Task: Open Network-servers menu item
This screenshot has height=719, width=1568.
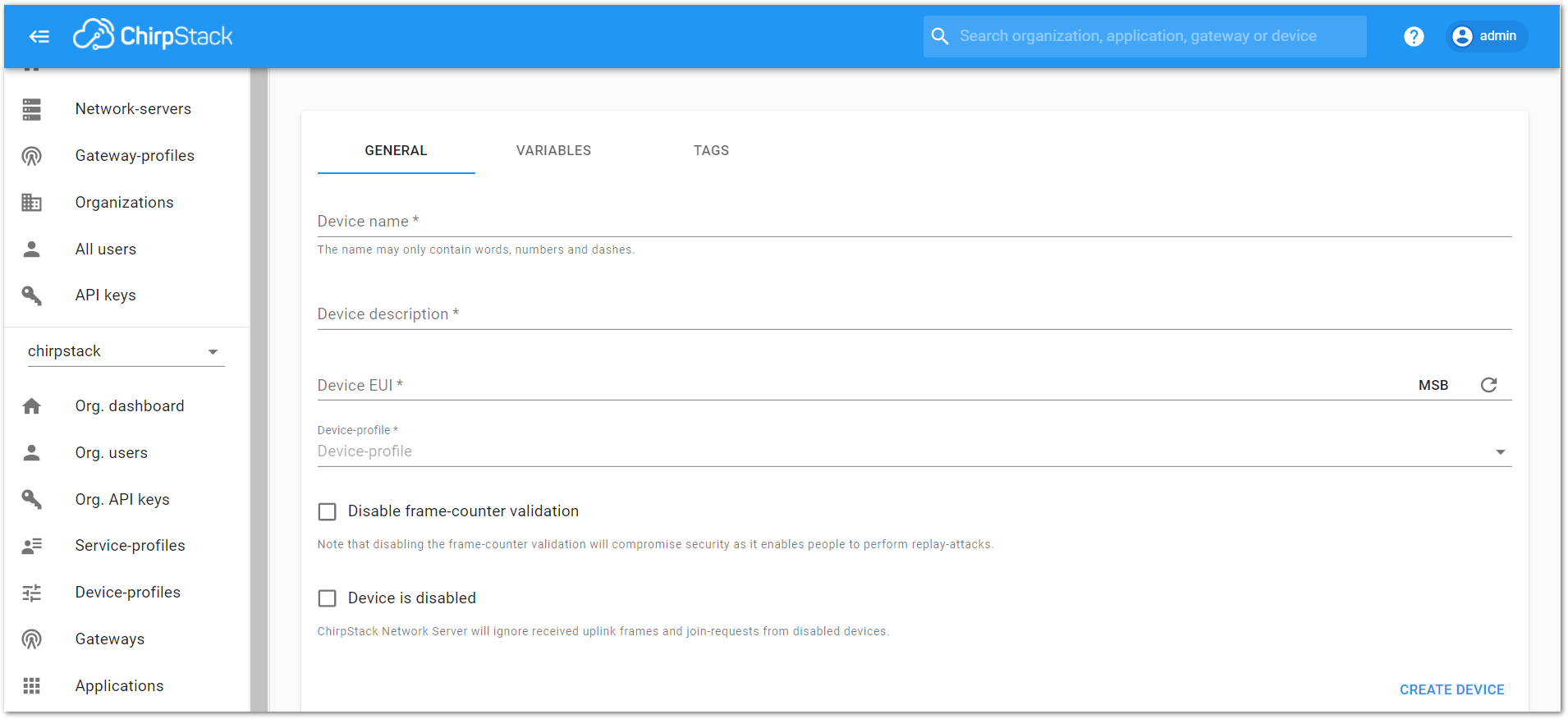Action: 127,109
